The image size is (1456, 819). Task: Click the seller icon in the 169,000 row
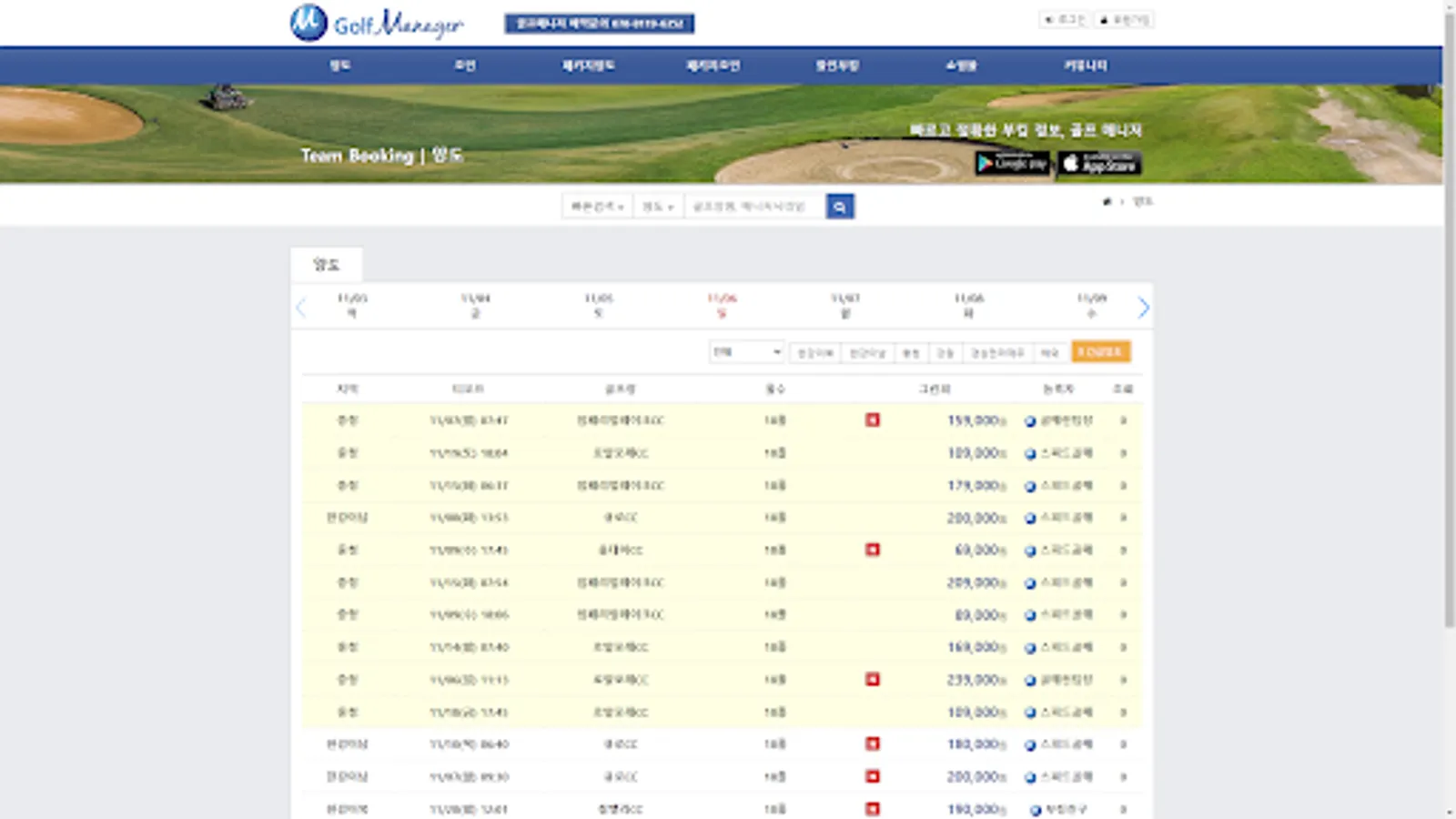point(1030,648)
